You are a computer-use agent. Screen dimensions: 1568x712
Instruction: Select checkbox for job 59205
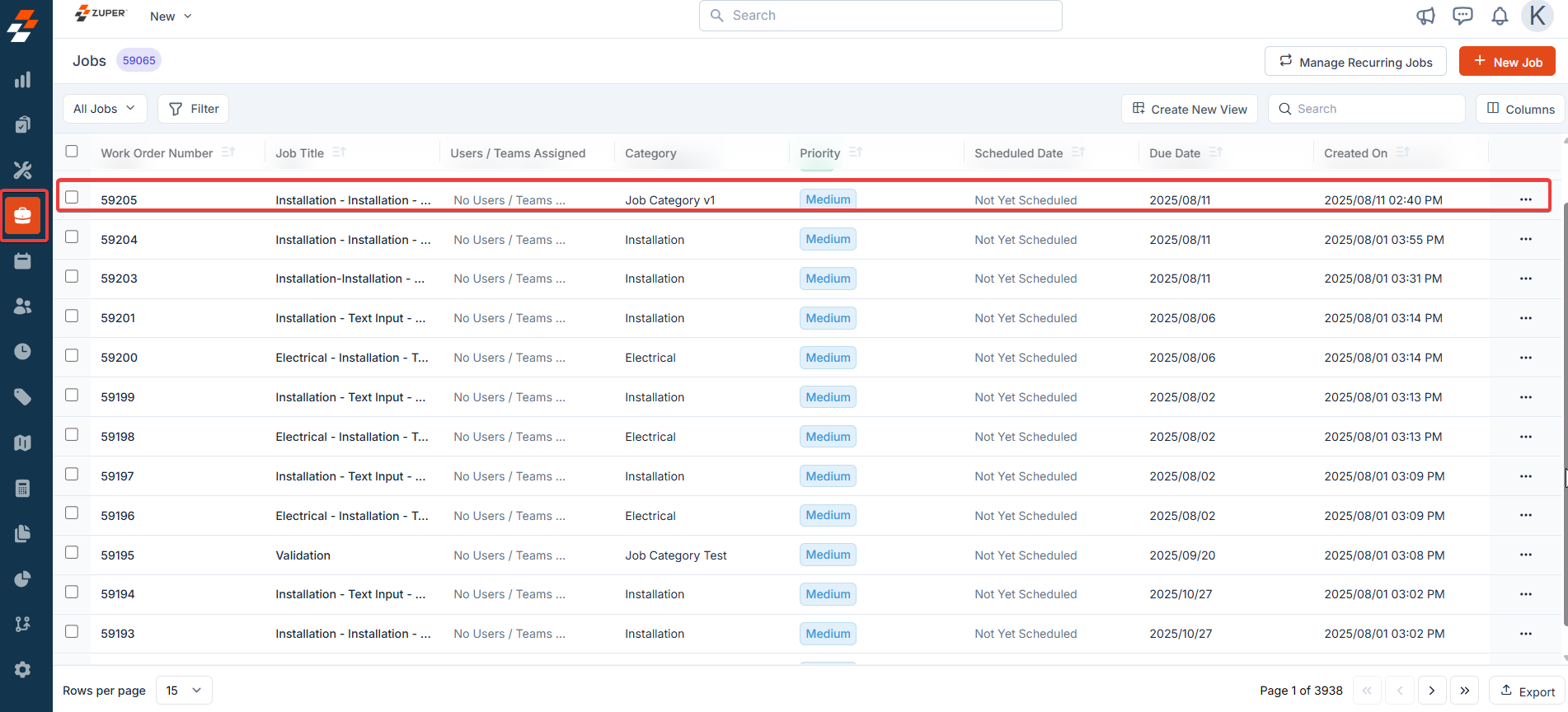[72, 197]
